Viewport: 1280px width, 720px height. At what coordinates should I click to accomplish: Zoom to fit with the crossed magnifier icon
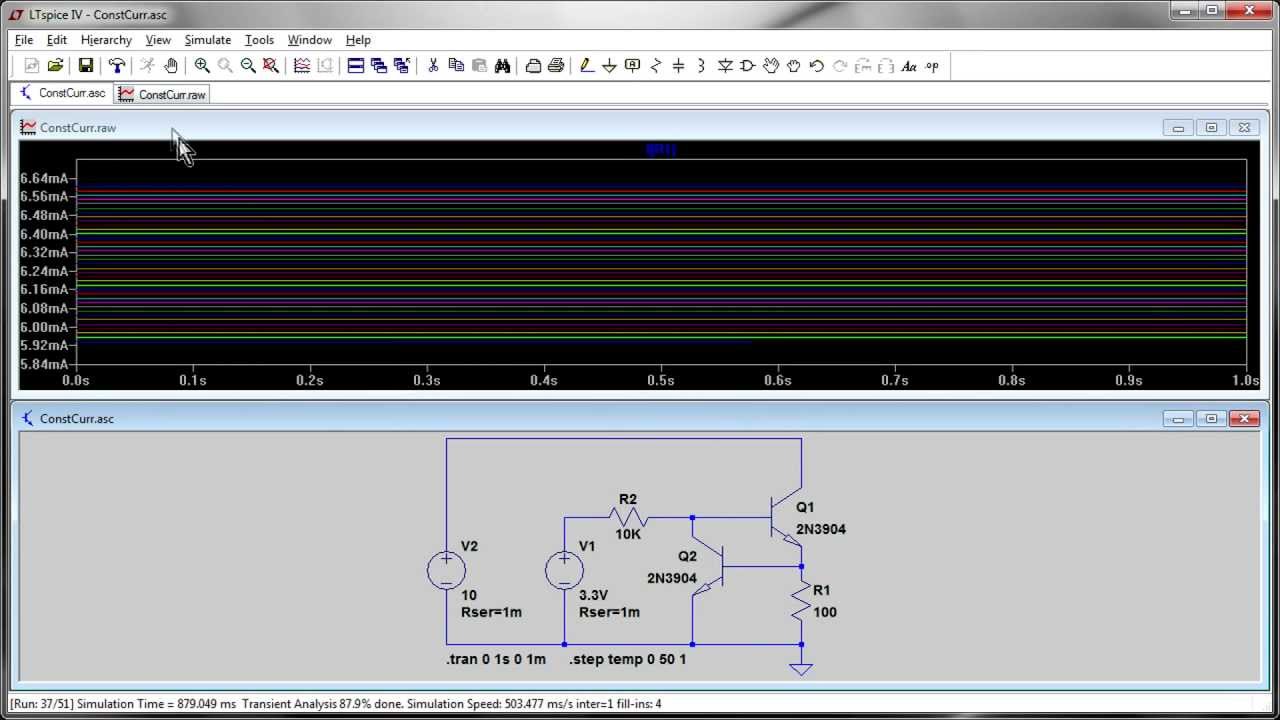[x=270, y=66]
